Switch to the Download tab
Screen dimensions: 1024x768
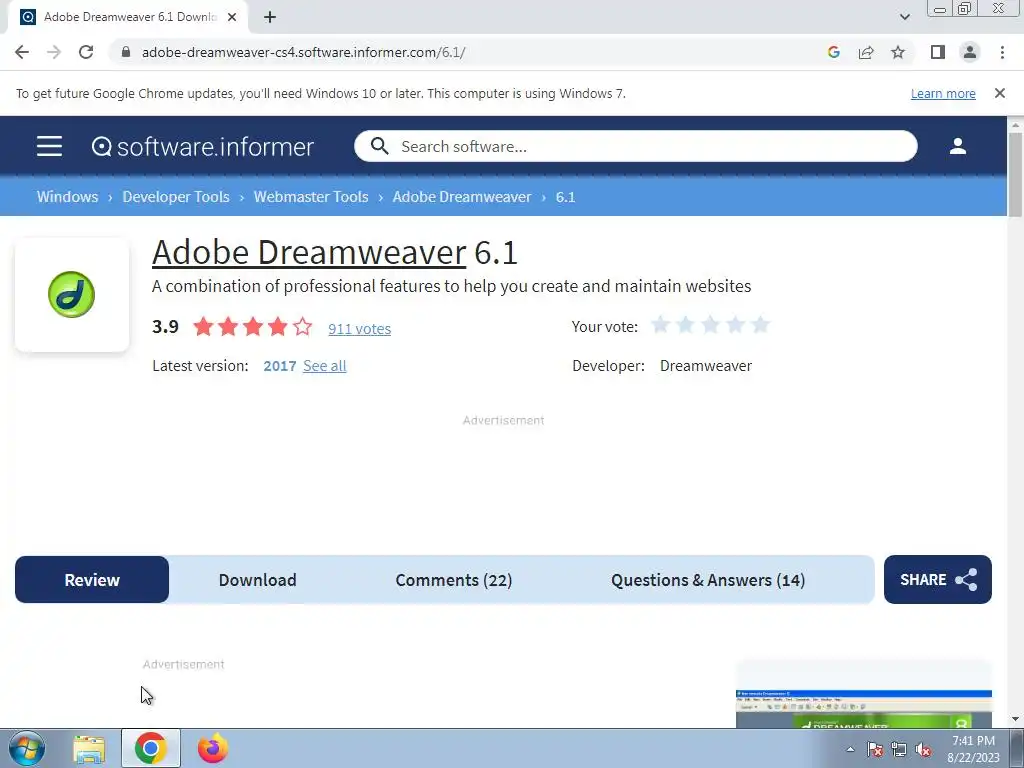click(257, 579)
